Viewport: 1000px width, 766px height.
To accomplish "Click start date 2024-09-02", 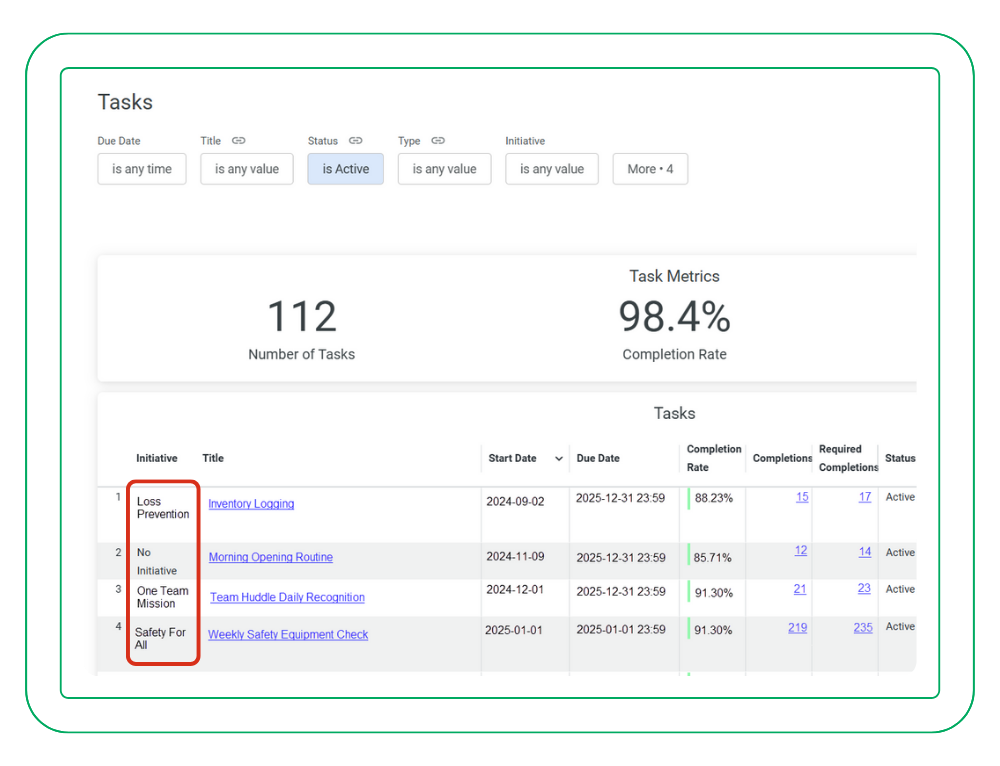I will (515, 501).
